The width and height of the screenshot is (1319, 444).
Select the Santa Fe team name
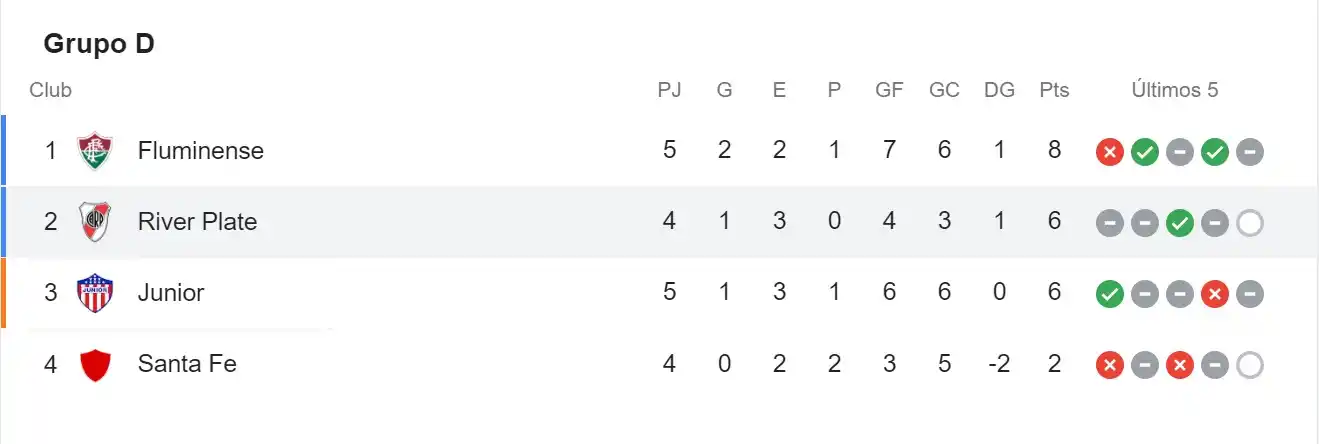coord(187,364)
